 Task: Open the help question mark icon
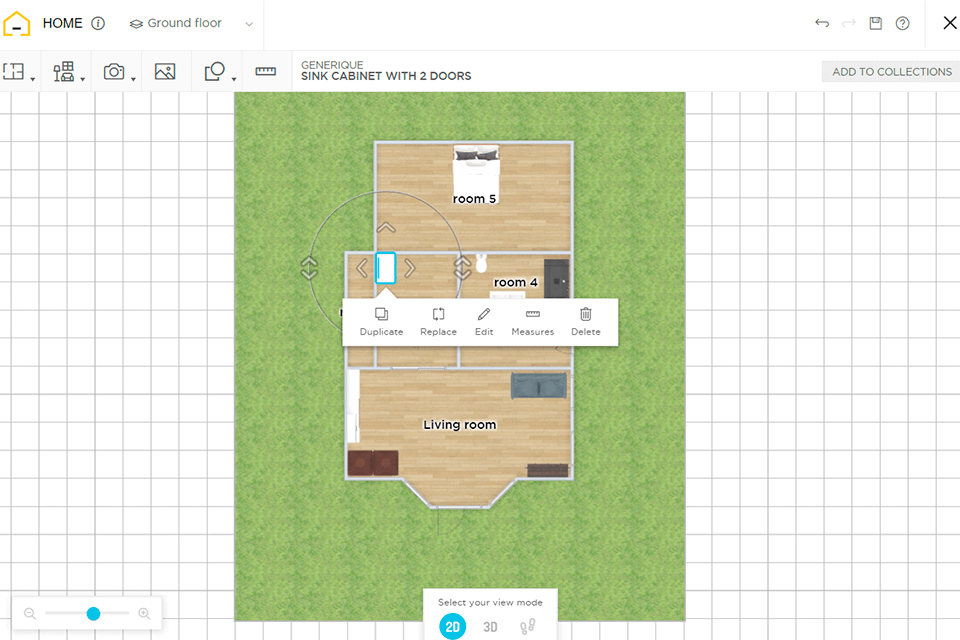tap(902, 23)
